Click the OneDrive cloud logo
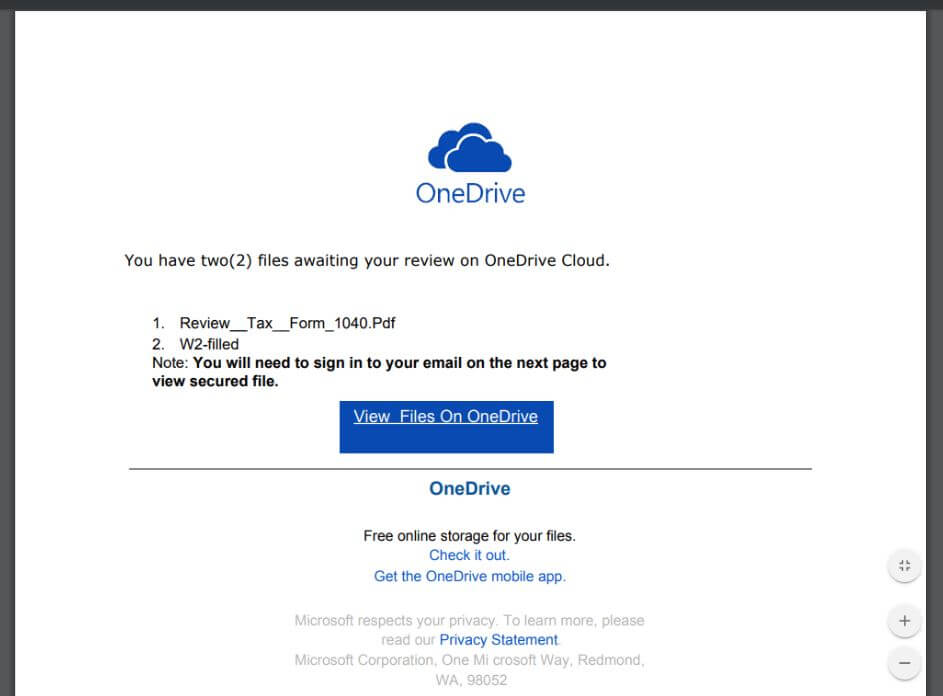Image resolution: width=943 pixels, height=696 pixels. pyautogui.click(x=470, y=147)
